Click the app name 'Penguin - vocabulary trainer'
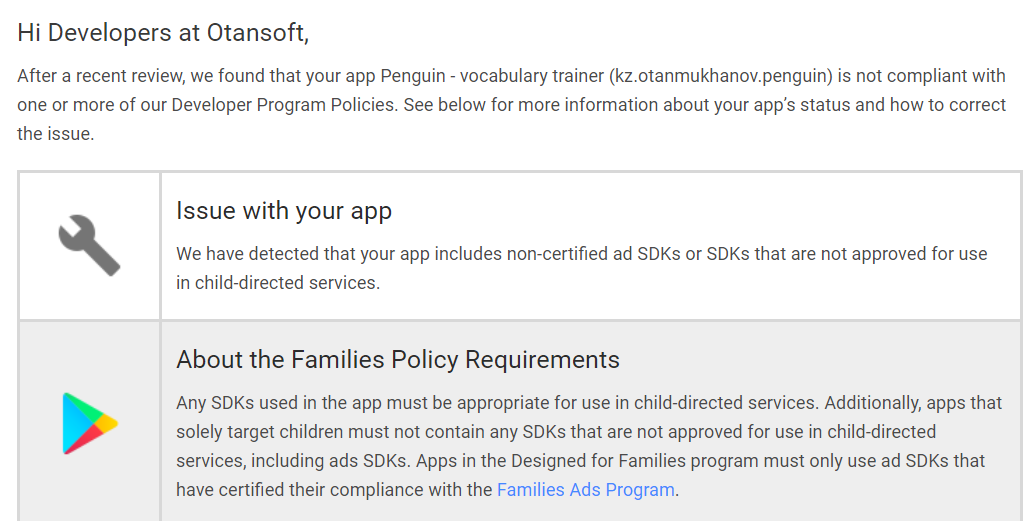This screenshot has width=1033, height=521. [x=492, y=76]
